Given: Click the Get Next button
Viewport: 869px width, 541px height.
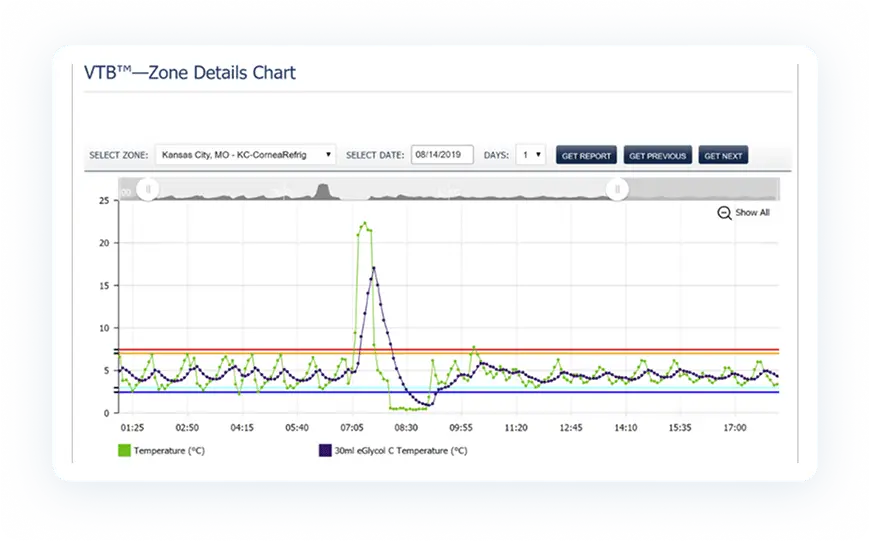Looking at the screenshot, I should coord(723,156).
